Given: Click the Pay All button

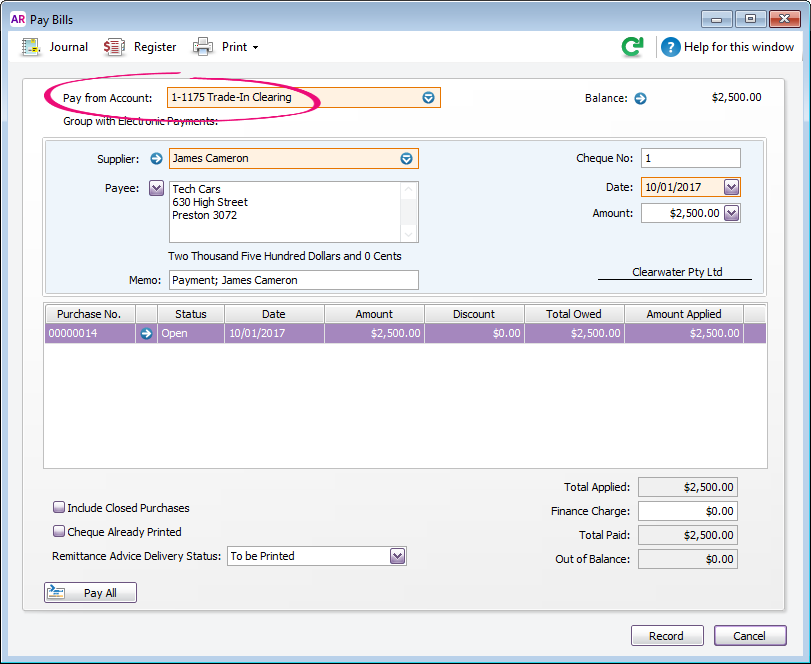Looking at the screenshot, I should pyautogui.click(x=90, y=593).
